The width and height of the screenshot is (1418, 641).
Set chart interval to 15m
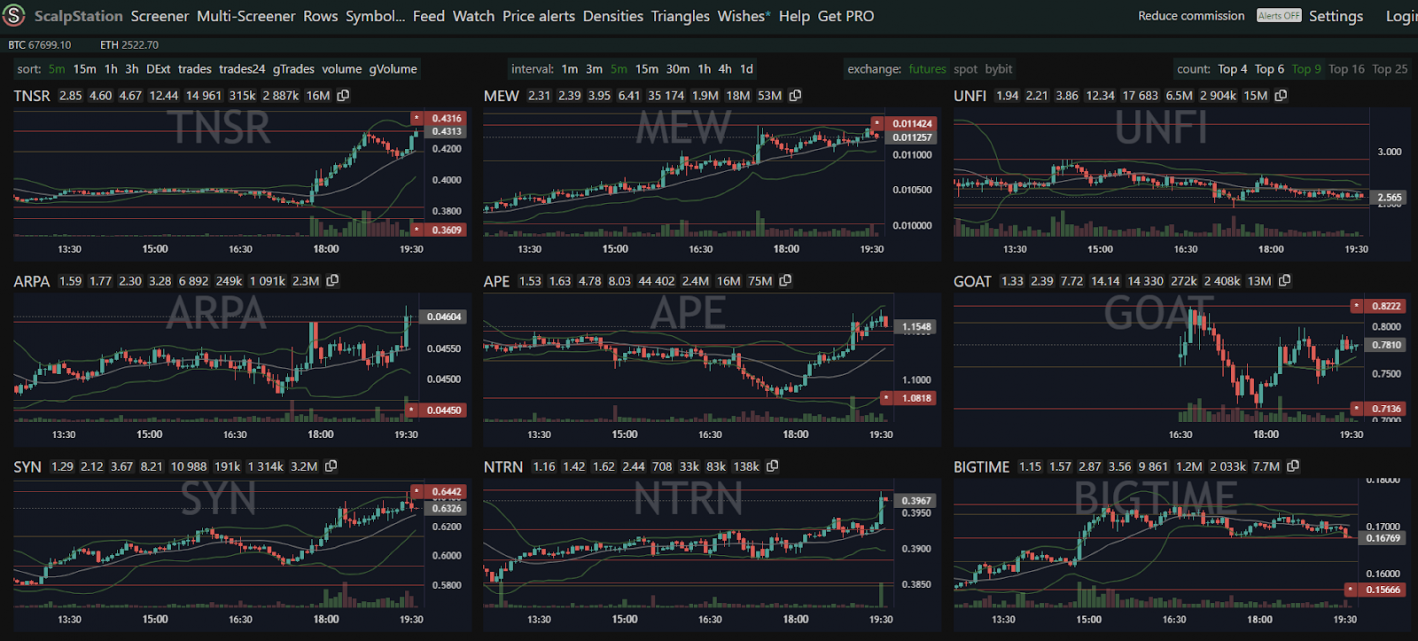[647, 69]
